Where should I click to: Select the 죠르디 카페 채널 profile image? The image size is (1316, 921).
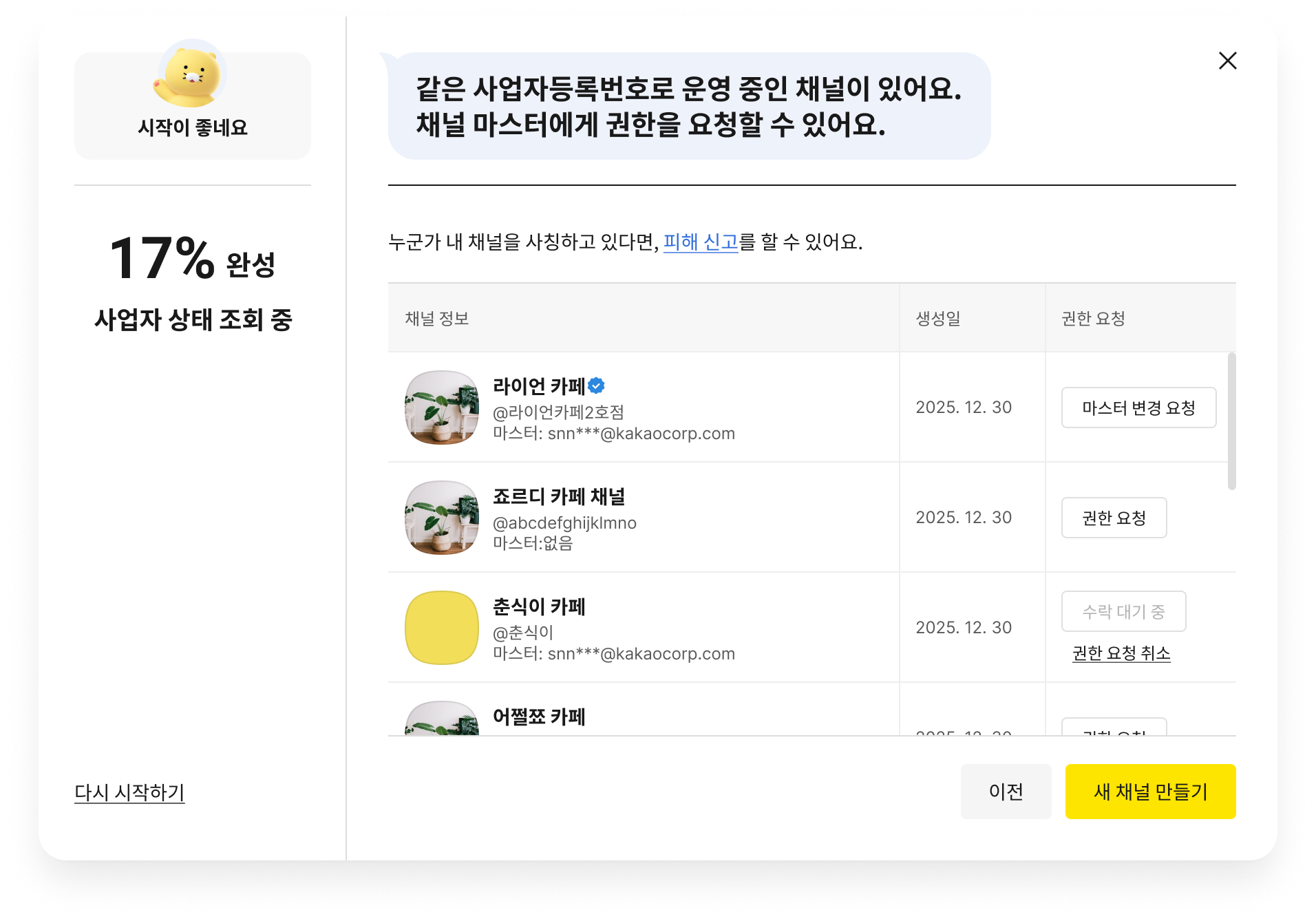click(442, 518)
